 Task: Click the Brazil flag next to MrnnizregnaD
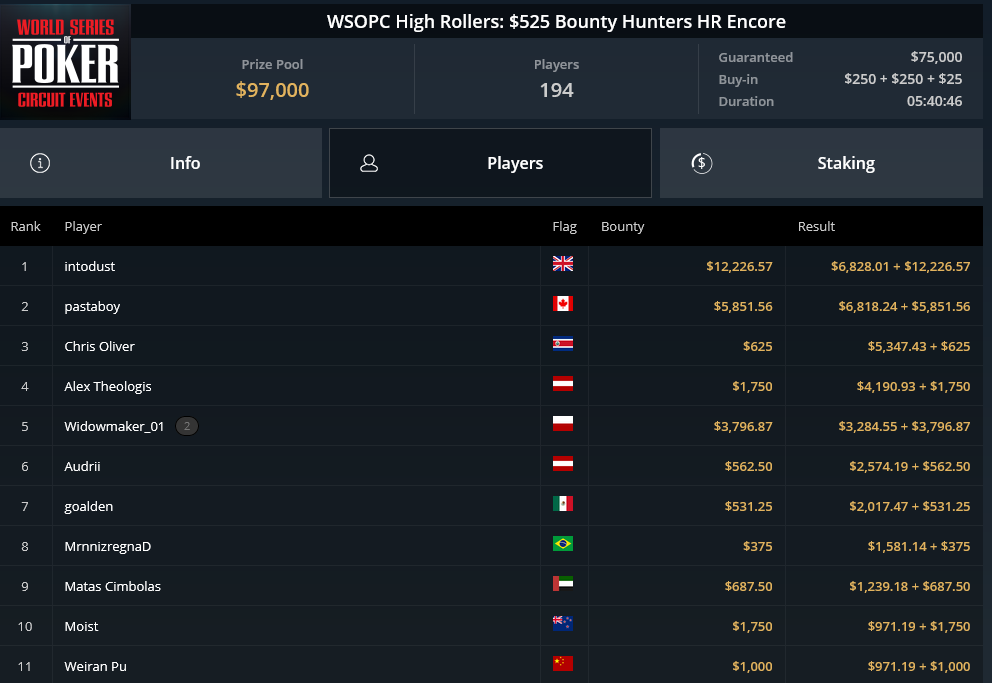point(562,543)
